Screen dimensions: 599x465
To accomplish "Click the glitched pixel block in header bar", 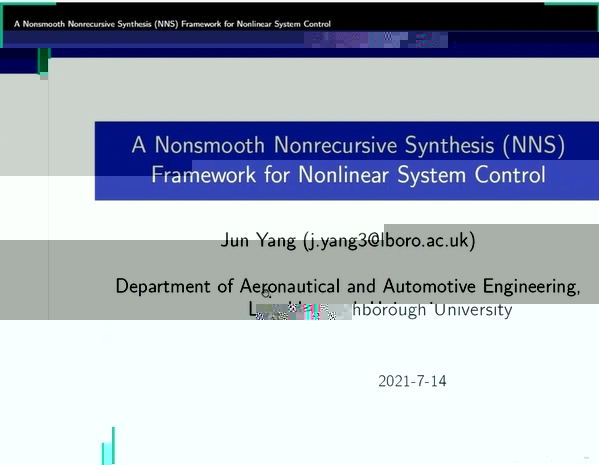I will coord(376,40).
